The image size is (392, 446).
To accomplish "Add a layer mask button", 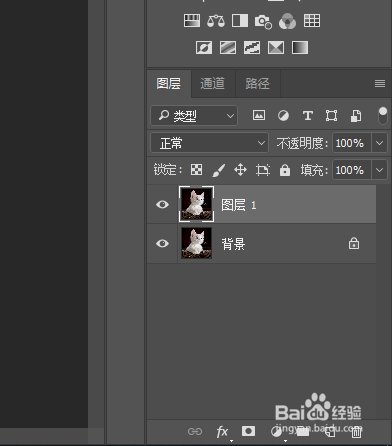I will pos(248,431).
